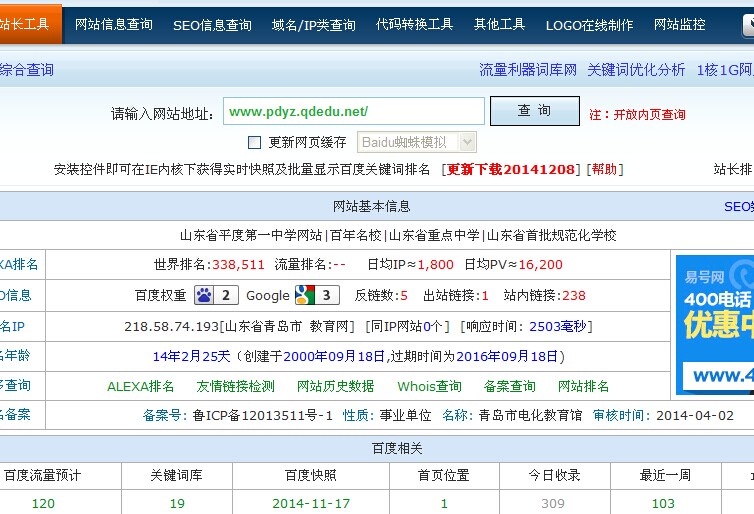Open 反链数 count 5
Screen dimensions: 754x514
tap(404, 296)
